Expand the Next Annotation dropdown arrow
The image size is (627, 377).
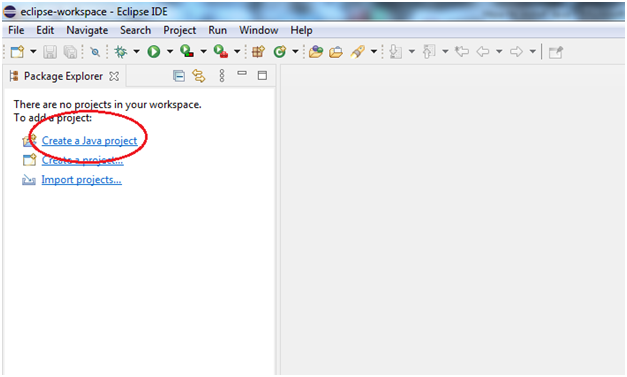click(412, 52)
